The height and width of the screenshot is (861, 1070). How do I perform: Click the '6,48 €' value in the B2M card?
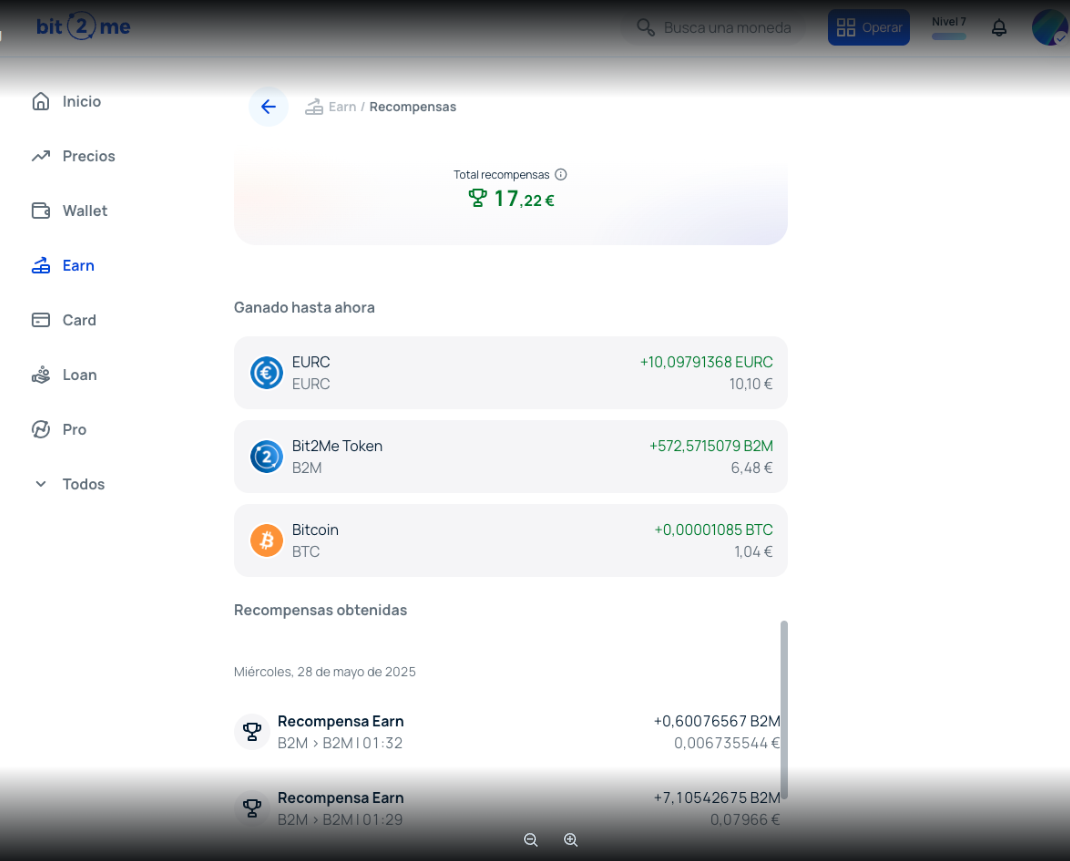pyautogui.click(x=751, y=468)
